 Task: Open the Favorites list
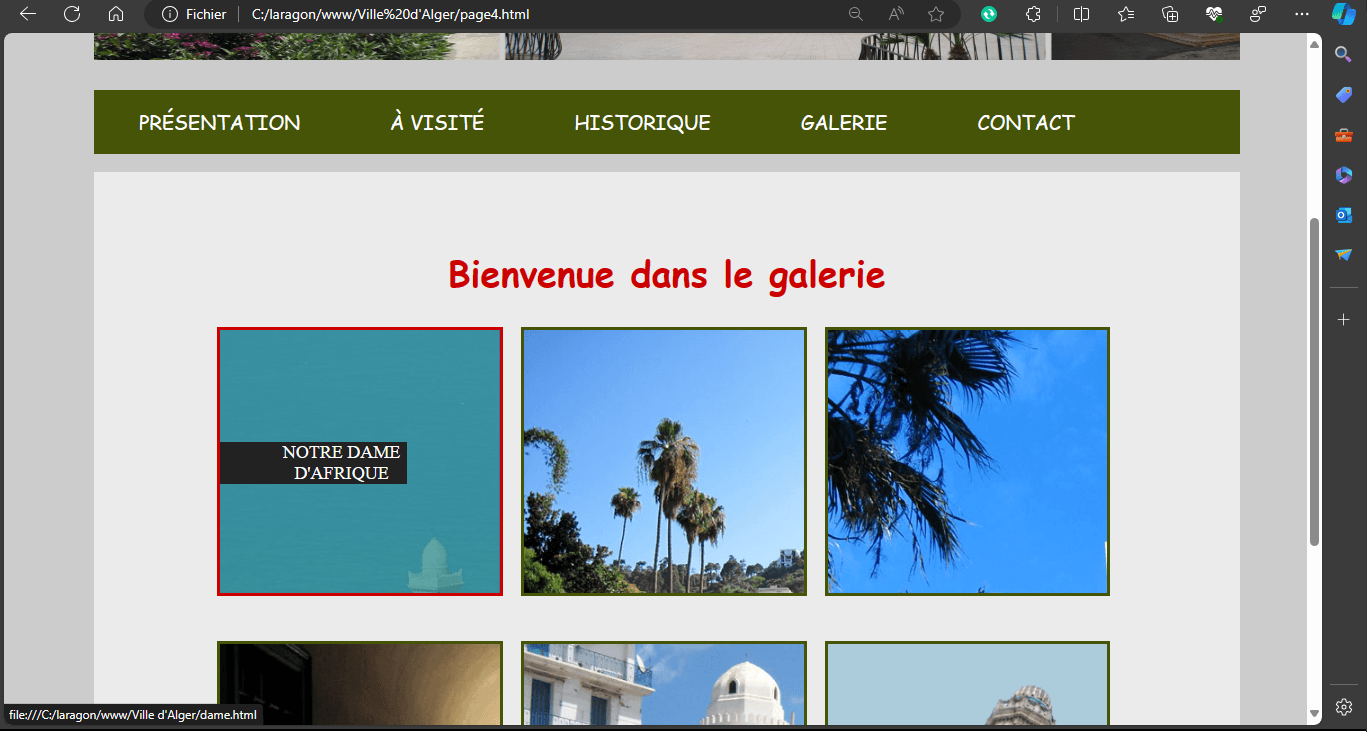pos(1126,14)
